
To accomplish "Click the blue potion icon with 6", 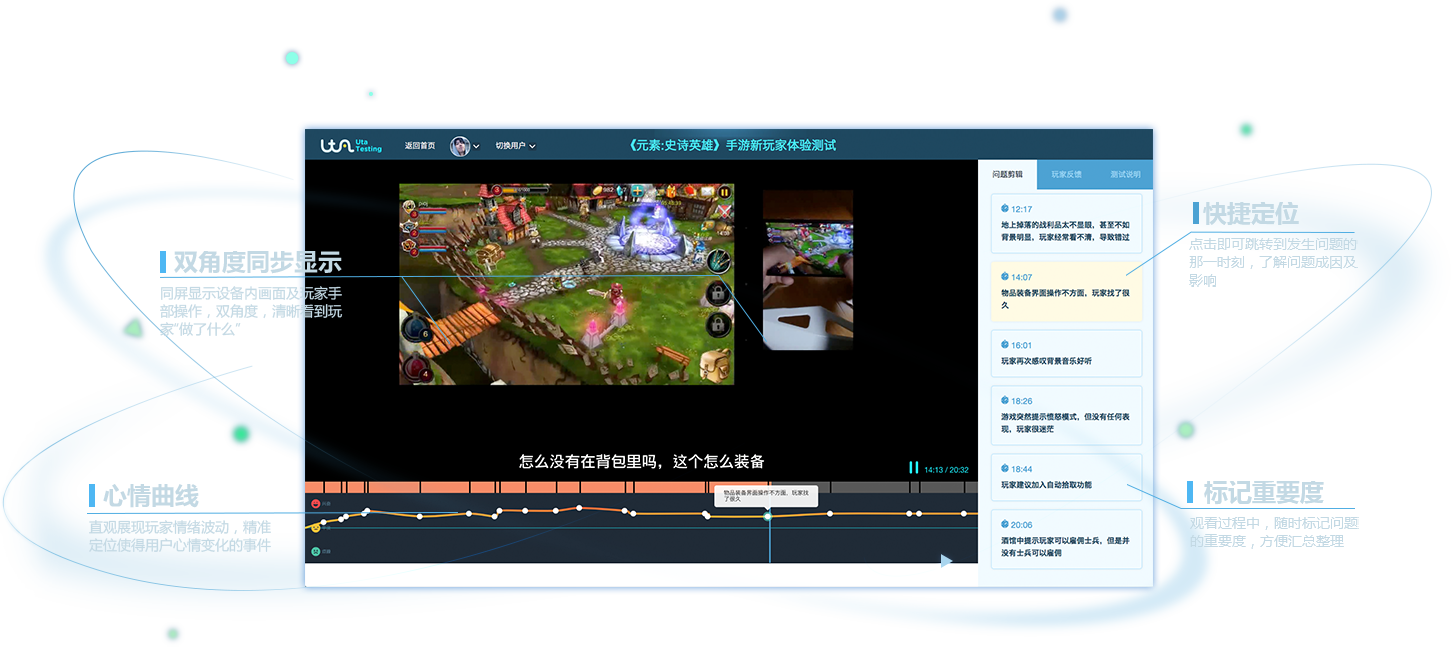I will [x=415, y=329].
